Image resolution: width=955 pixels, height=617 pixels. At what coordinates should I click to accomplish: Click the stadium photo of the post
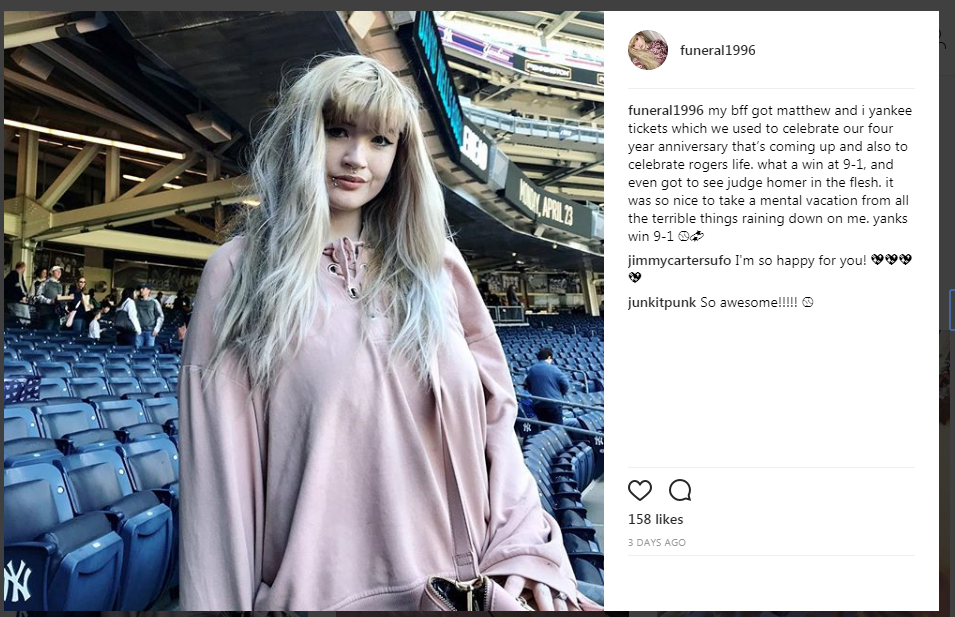pyautogui.click(x=304, y=311)
